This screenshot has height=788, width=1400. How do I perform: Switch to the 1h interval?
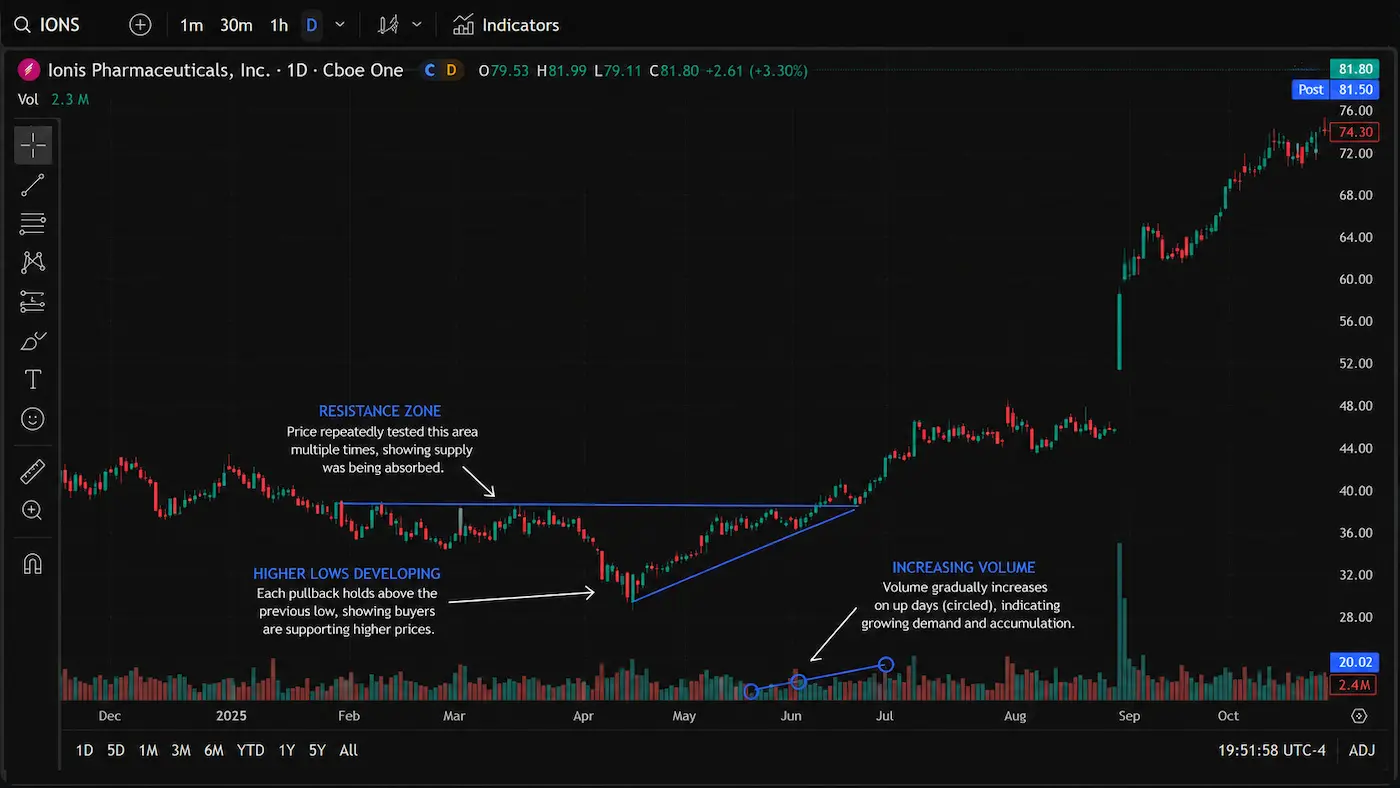[x=279, y=25]
